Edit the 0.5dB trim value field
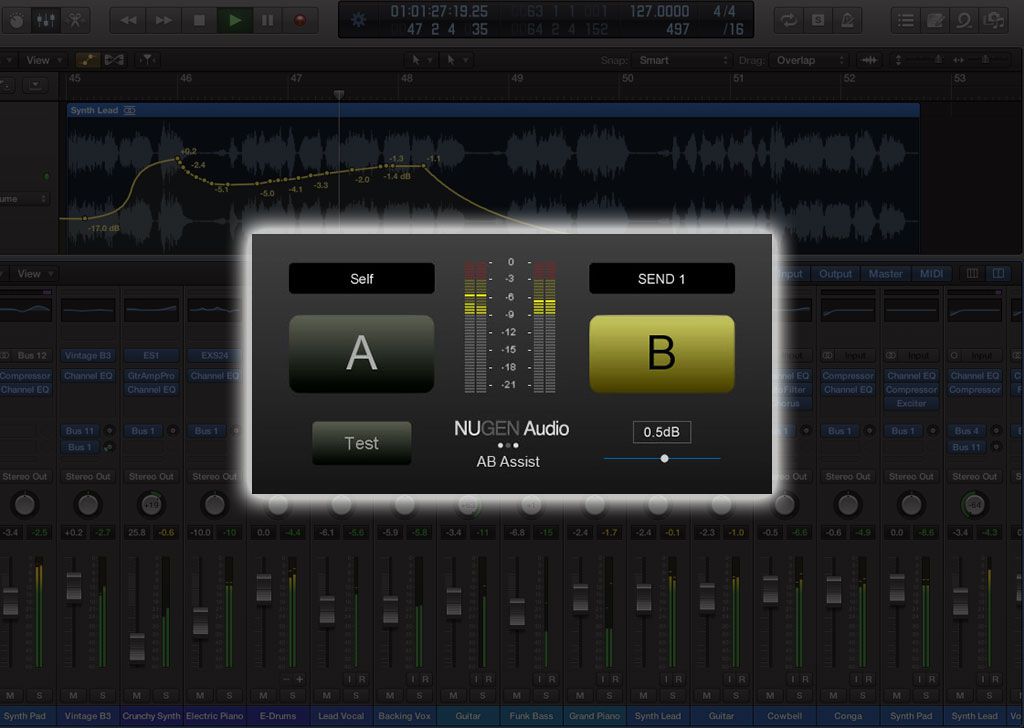 (662, 432)
